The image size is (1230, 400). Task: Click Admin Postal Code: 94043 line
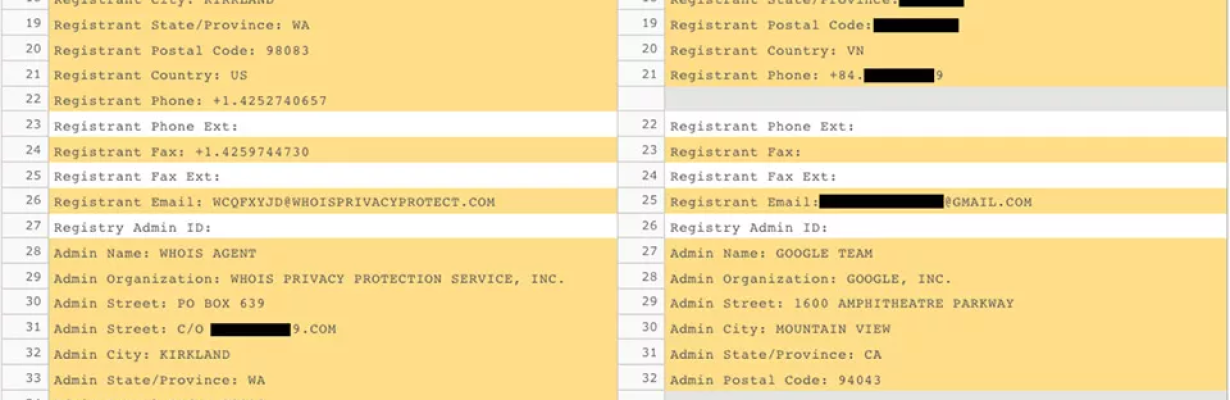tap(946, 379)
